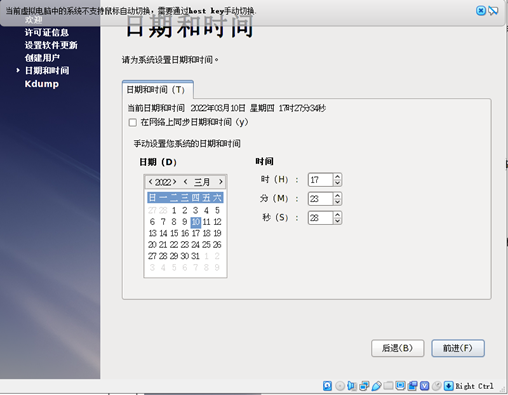The height and width of the screenshot is (395, 508).
Task: Click the display monitor status icon
Action: tap(400, 386)
